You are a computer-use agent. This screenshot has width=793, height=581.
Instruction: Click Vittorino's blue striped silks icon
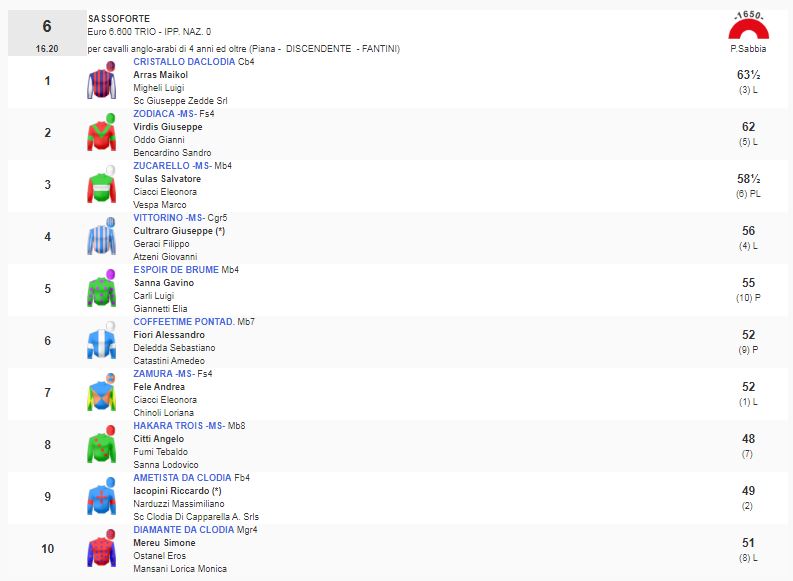(102, 238)
